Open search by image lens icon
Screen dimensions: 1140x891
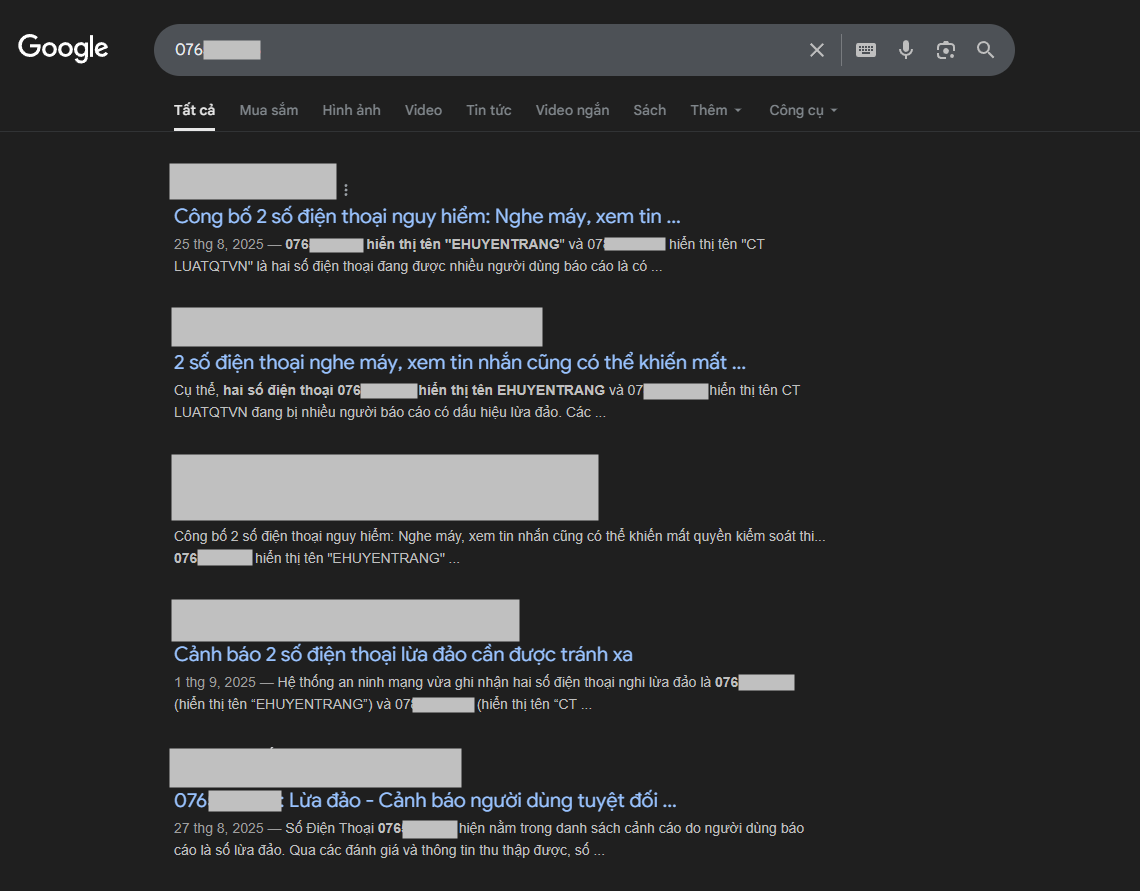point(946,50)
